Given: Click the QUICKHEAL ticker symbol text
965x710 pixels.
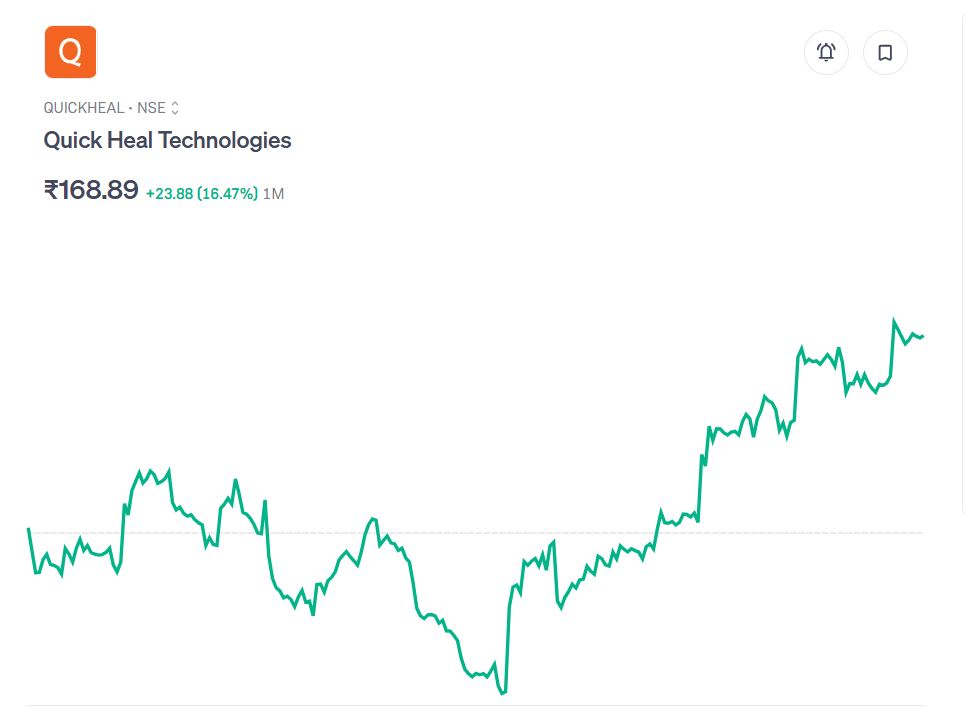Looking at the screenshot, I should click(84, 108).
